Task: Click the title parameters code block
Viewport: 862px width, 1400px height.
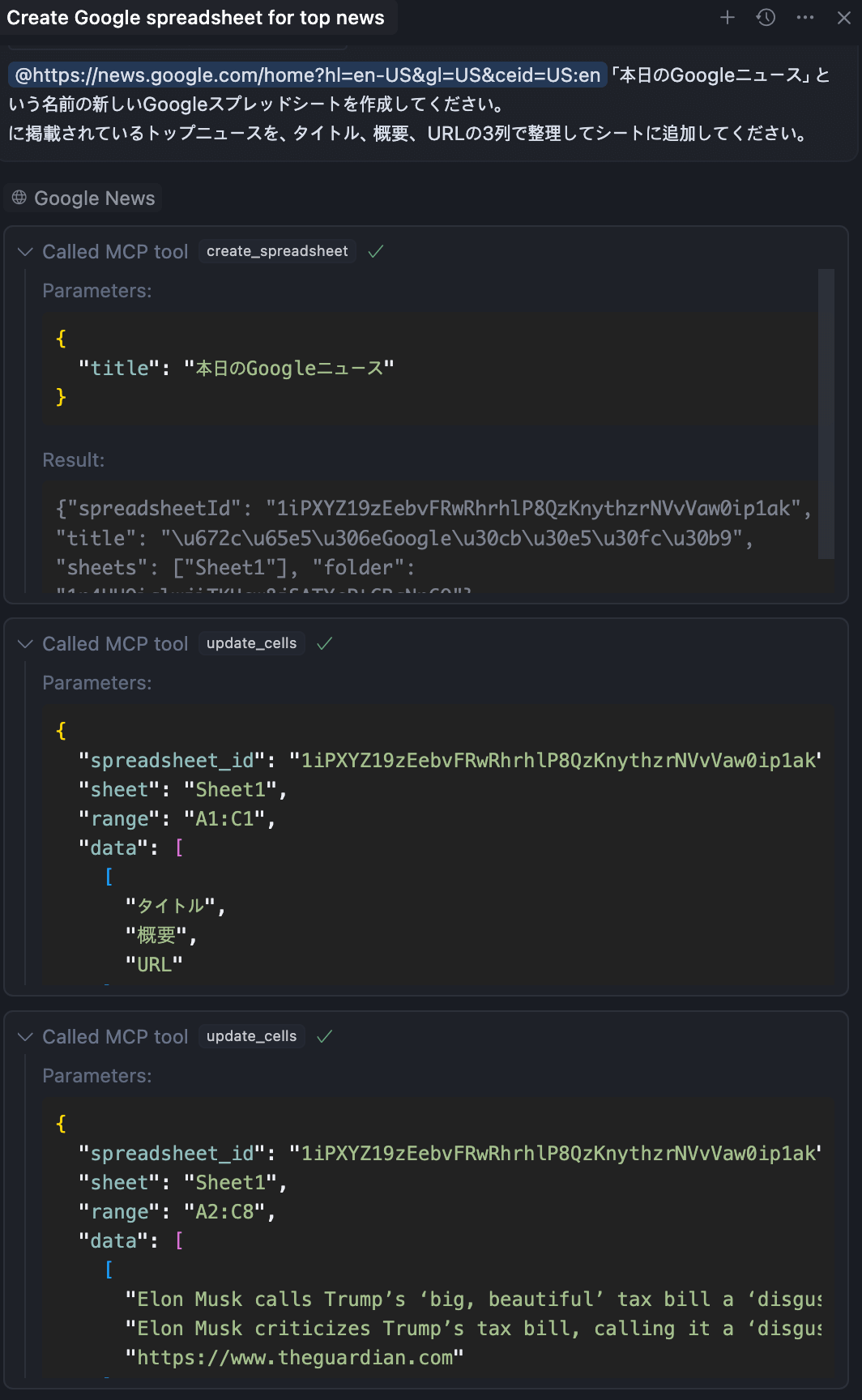Action: (x=429, y=369)
